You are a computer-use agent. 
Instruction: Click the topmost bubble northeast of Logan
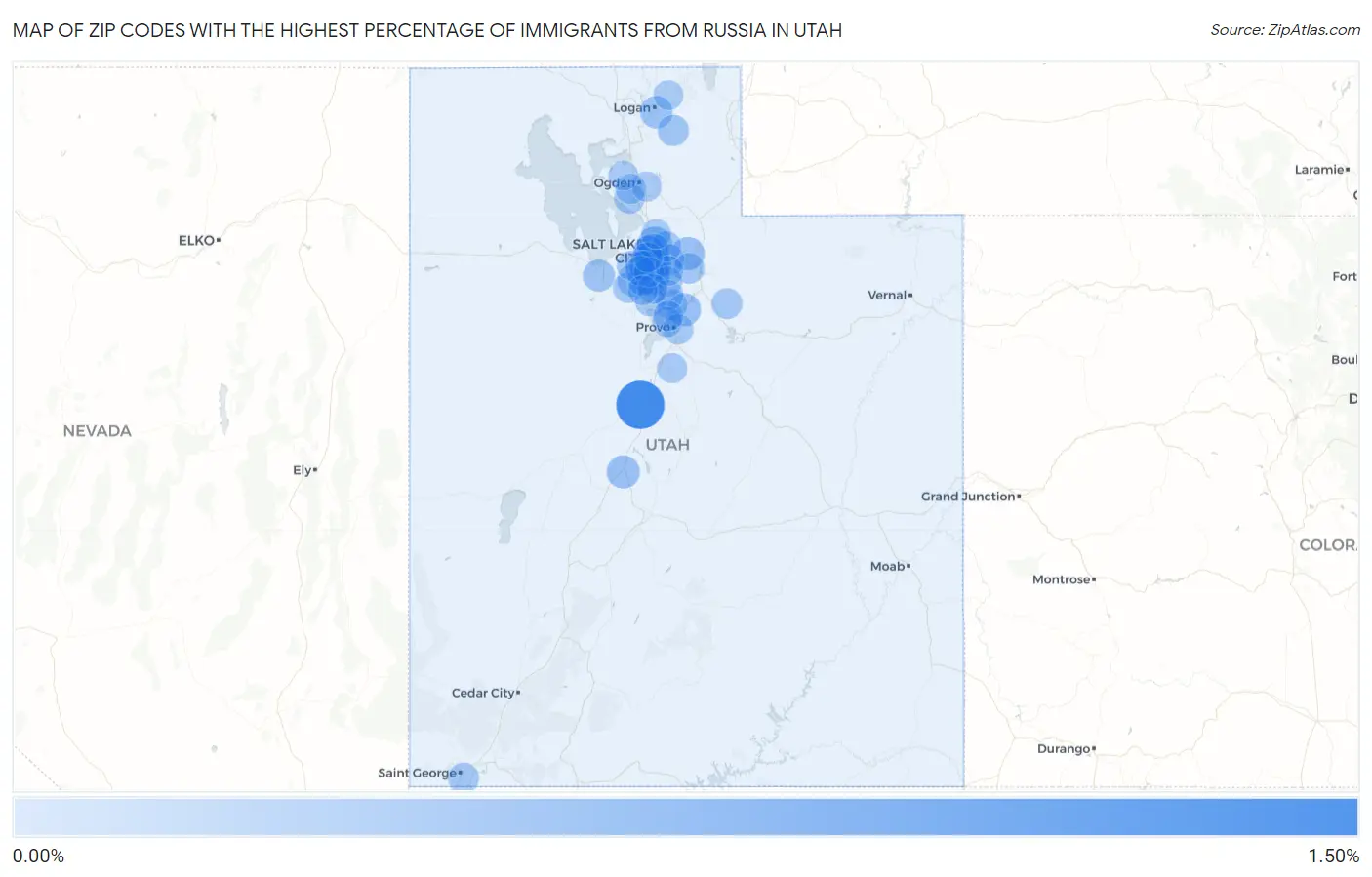(668, 96)
